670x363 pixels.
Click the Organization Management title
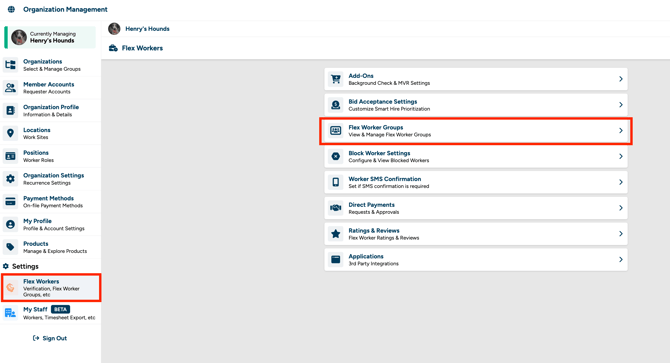pos(65,9)
